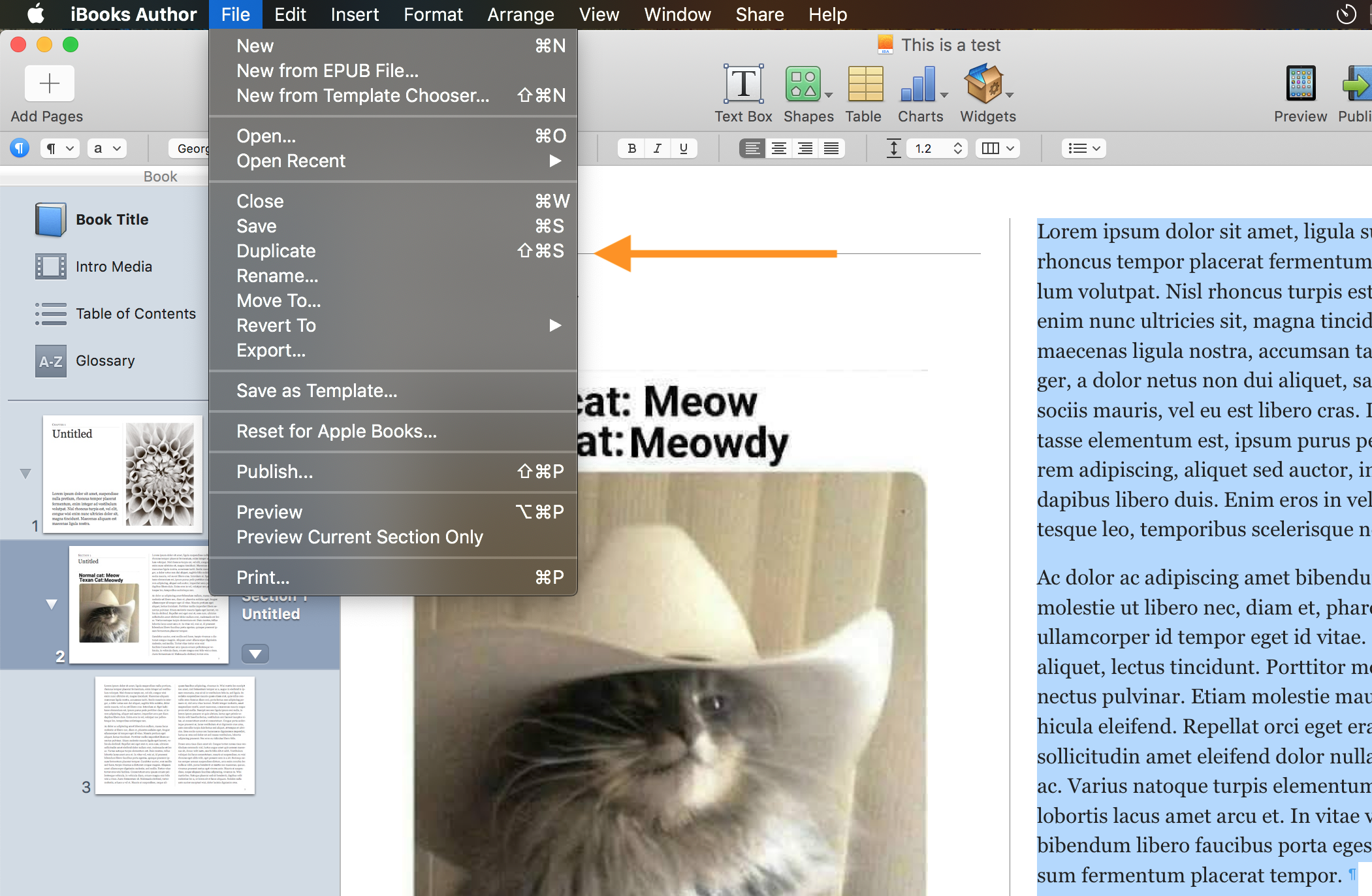Viewport: 1372px width, 896px height.
Task: Align text left
Action: [752, 148]
